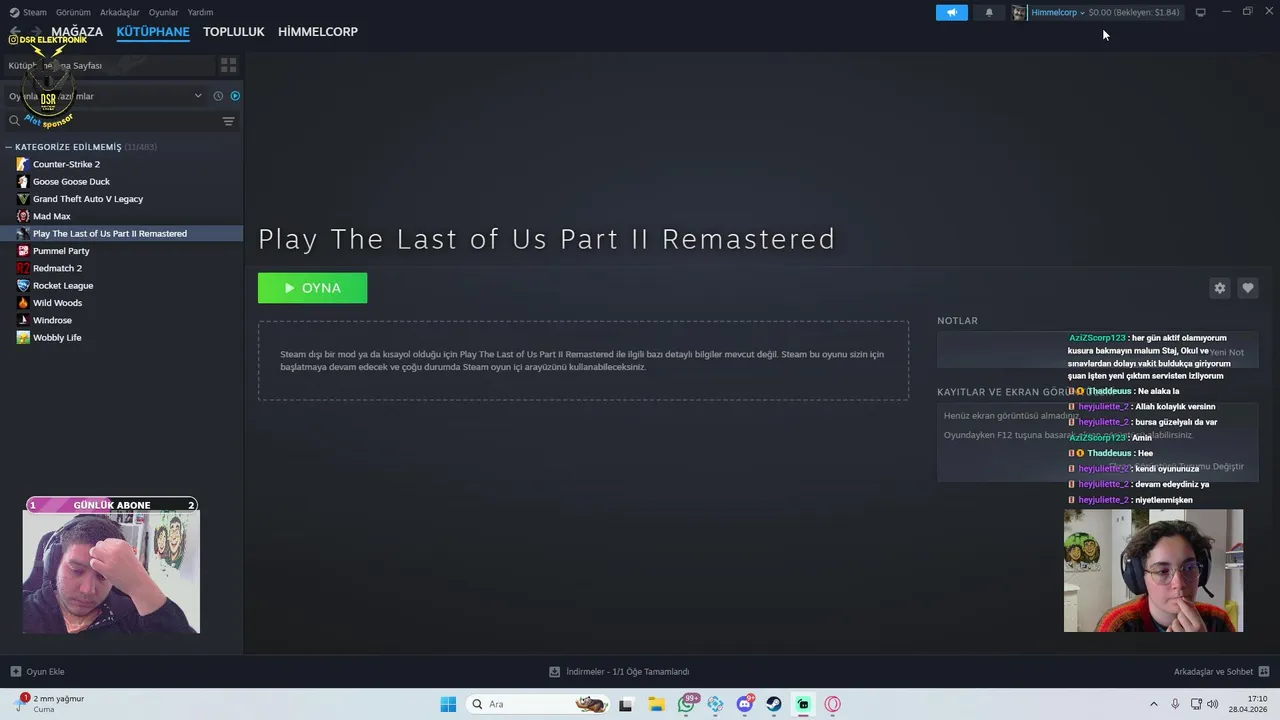This screenshot has width=1280, height=720.
Task: Open friends chat icon at bottom right
Action: [x=1263, y=671]
